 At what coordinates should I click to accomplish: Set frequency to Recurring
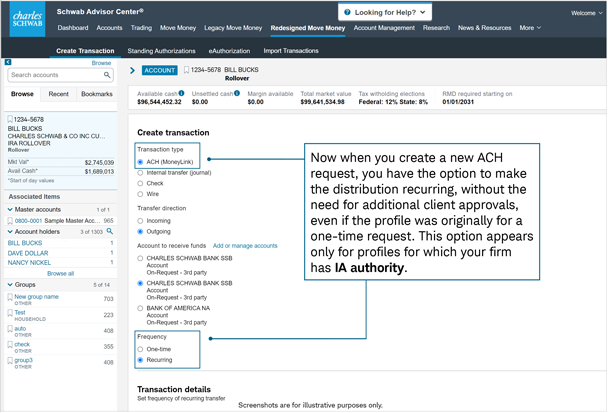(x=140, y=360)
